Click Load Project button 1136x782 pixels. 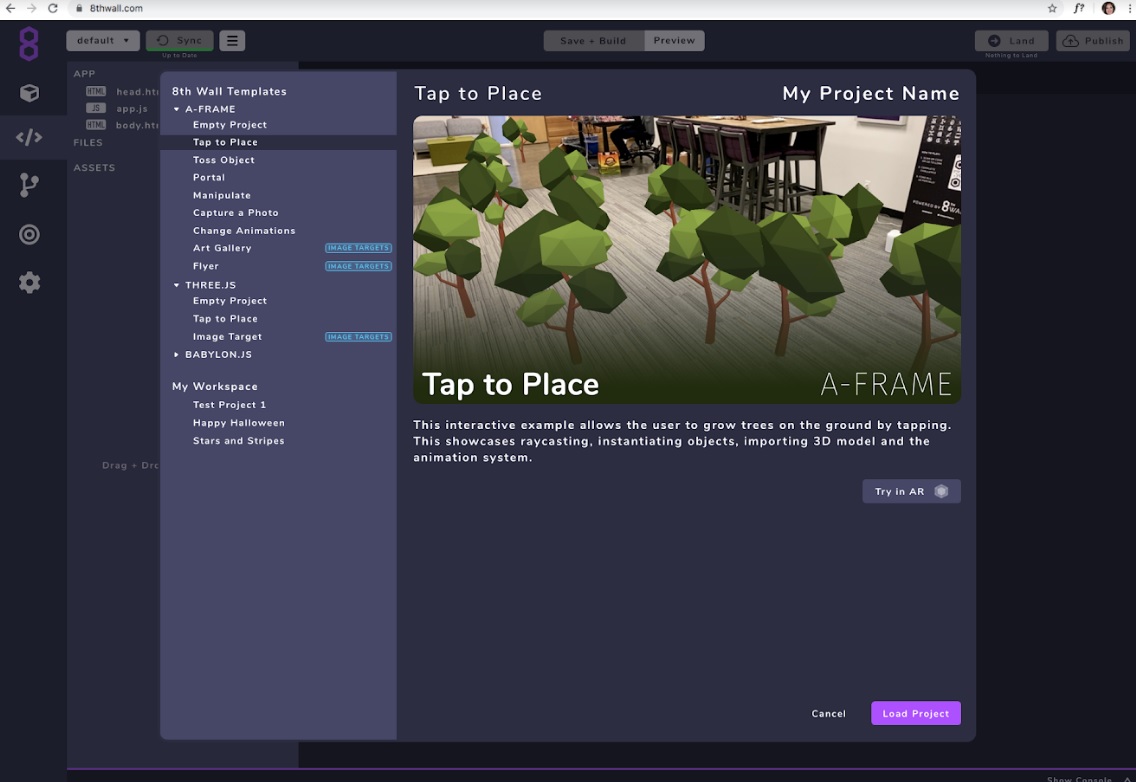pos(916,713)
